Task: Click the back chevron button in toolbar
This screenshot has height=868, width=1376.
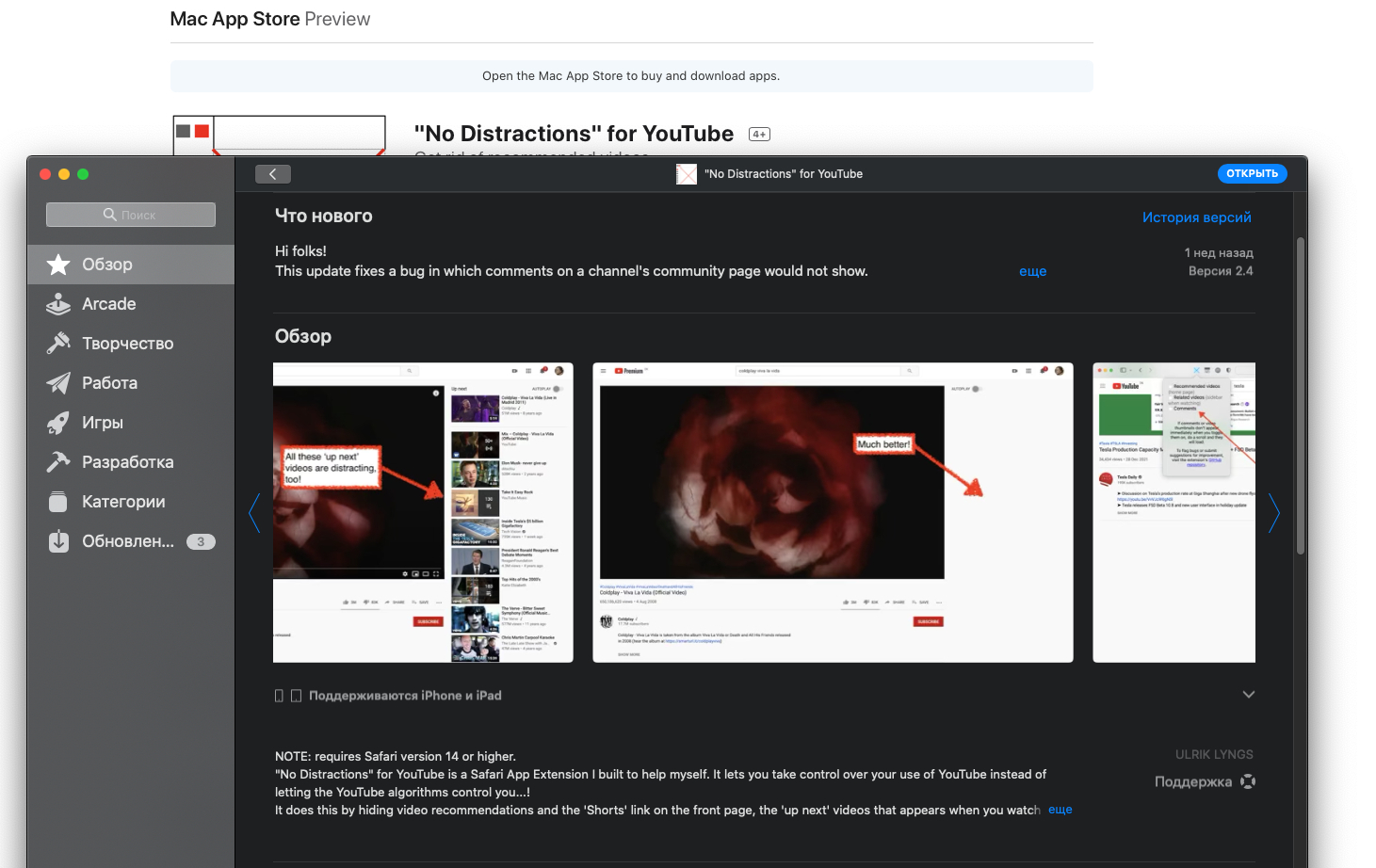Action: click(273, 174)
